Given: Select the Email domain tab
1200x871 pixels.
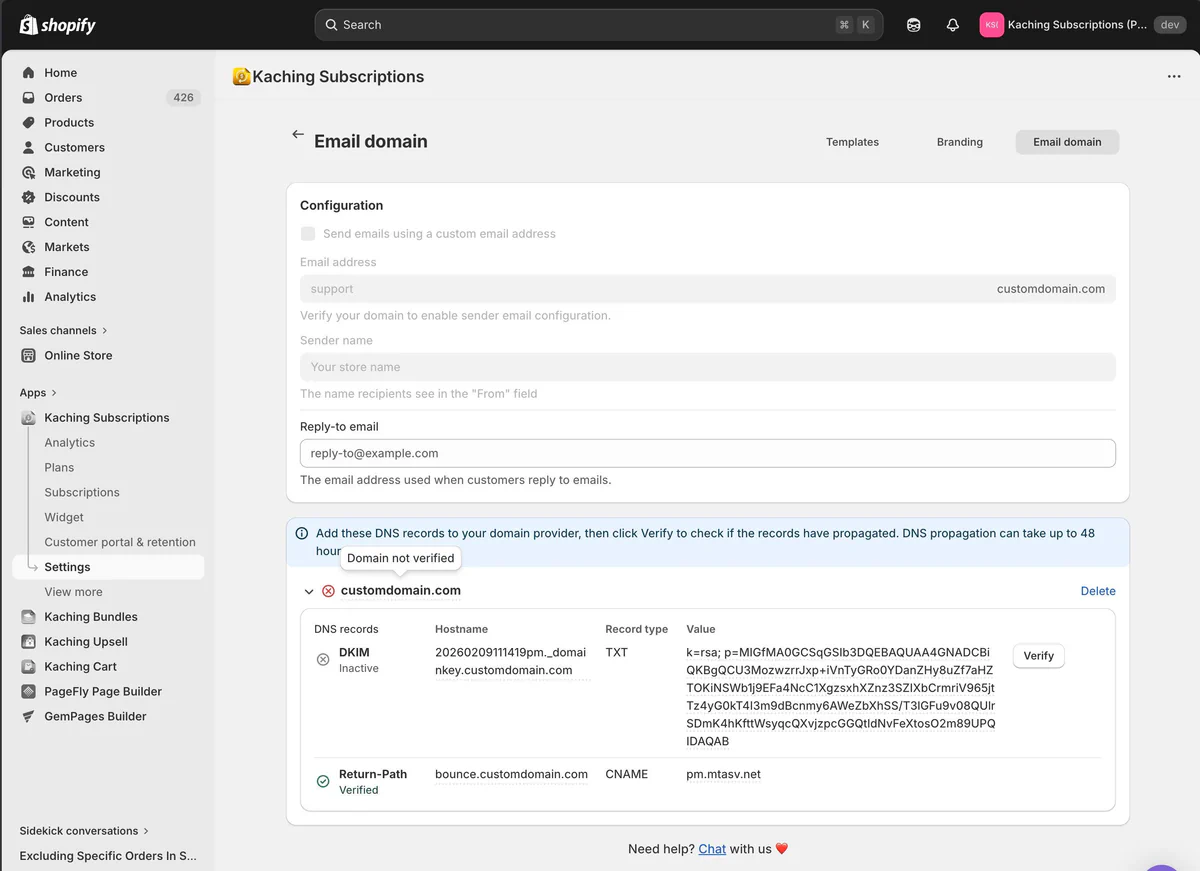Looking at the screenshot, I should click(1067, 142).
